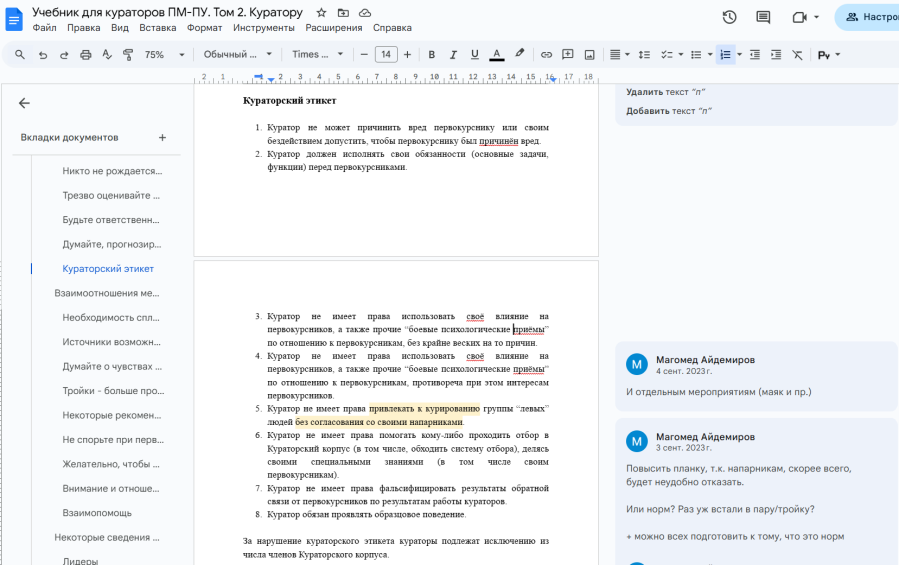899x565 pixels.
Task: Insert an image
Action: tap(589, 54)
